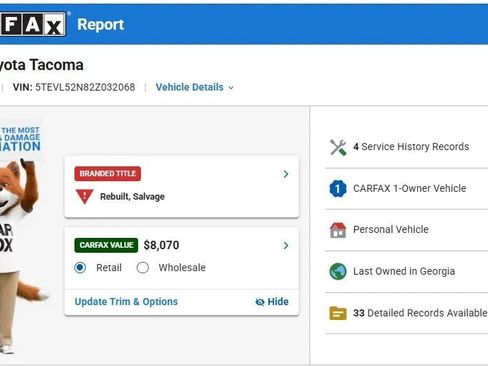Viewport: 488px width, 366px height.
Task: Select the Retail radio button
Action: click(x=80, y=268)
